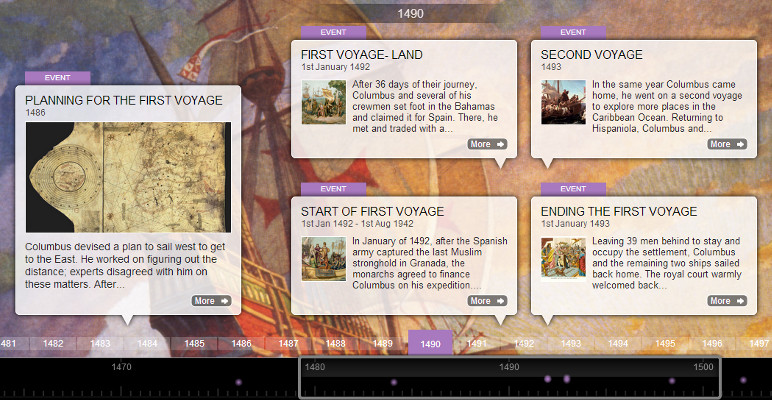
Task: Select the purple event dot near 1476
Action: pos(239,382)
